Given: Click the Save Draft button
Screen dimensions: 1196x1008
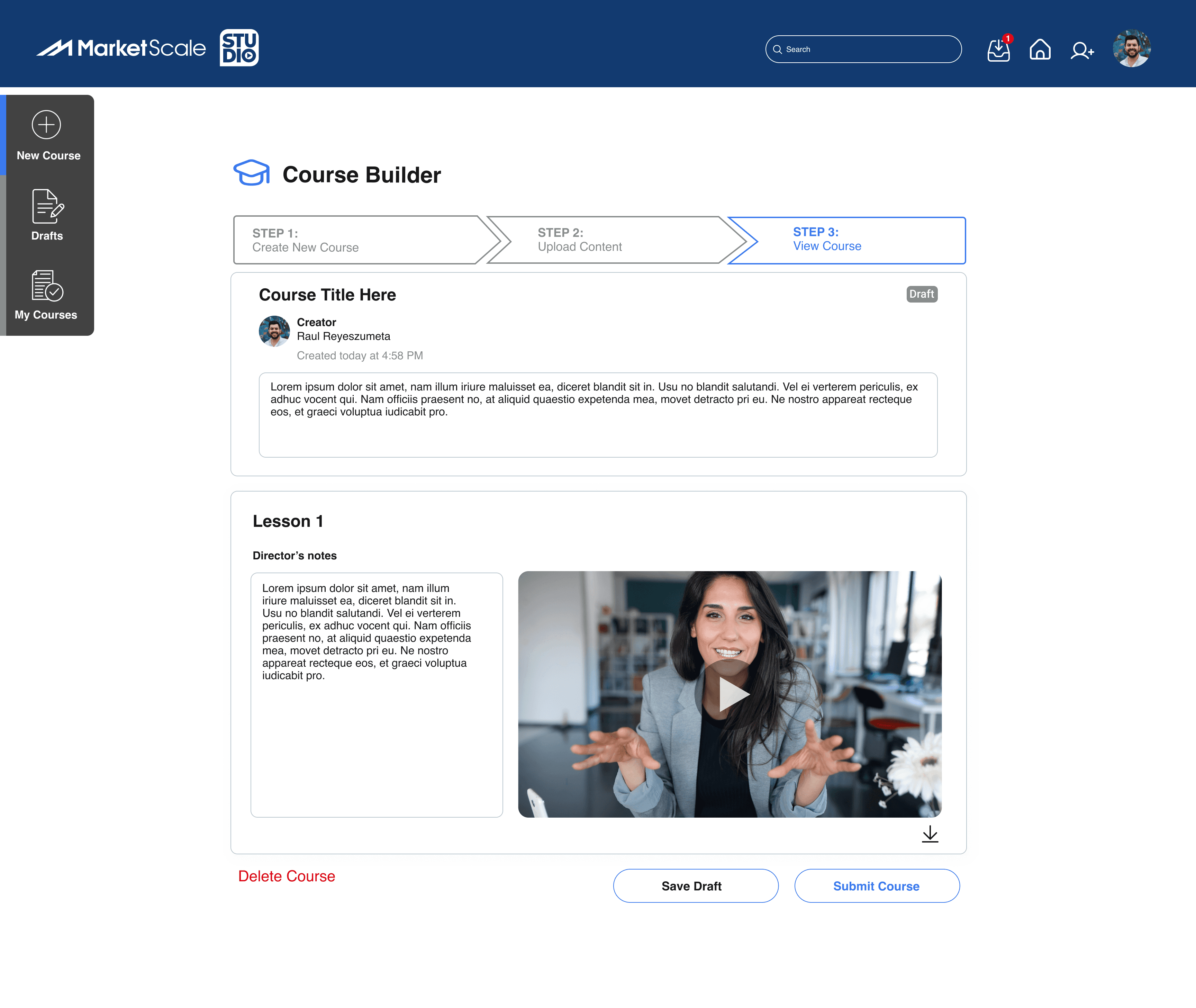Looking at the screenshot, I should point(695,886).
